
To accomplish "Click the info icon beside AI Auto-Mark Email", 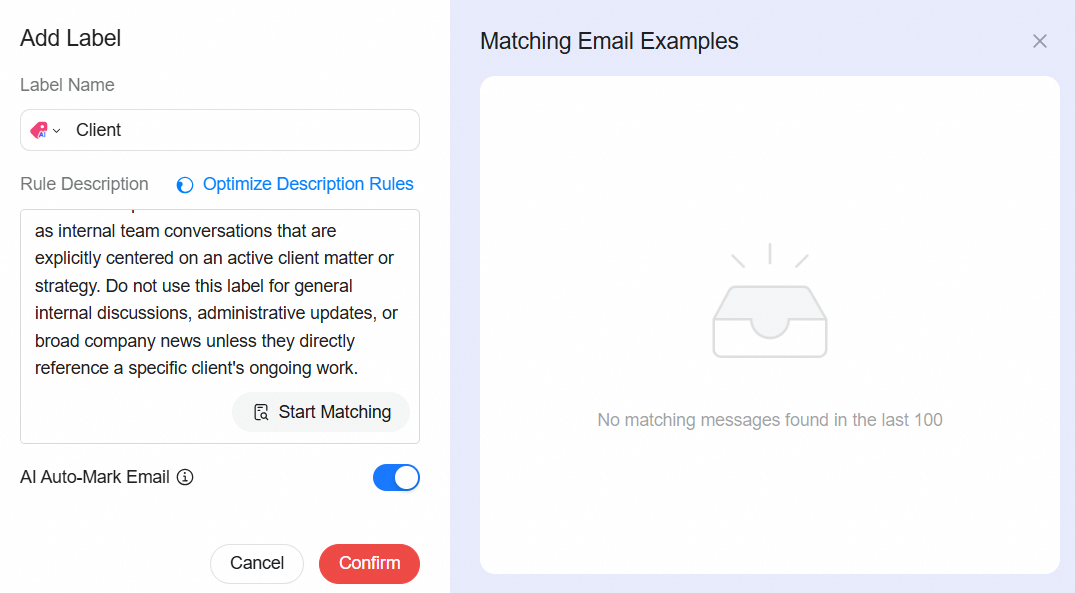I will pos(185,477).
